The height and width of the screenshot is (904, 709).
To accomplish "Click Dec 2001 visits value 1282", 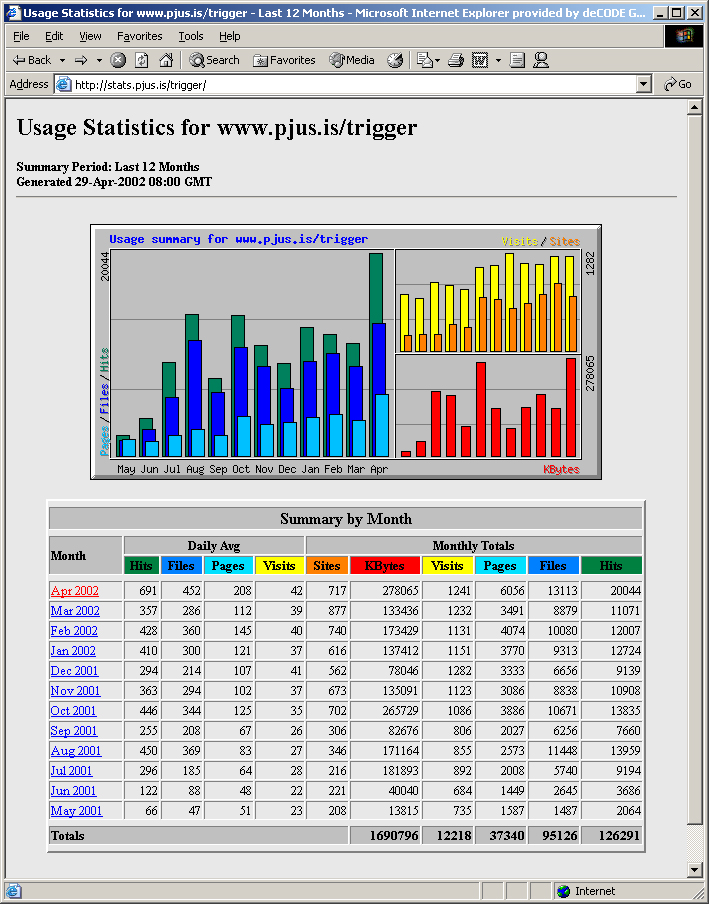I will 459,671.
